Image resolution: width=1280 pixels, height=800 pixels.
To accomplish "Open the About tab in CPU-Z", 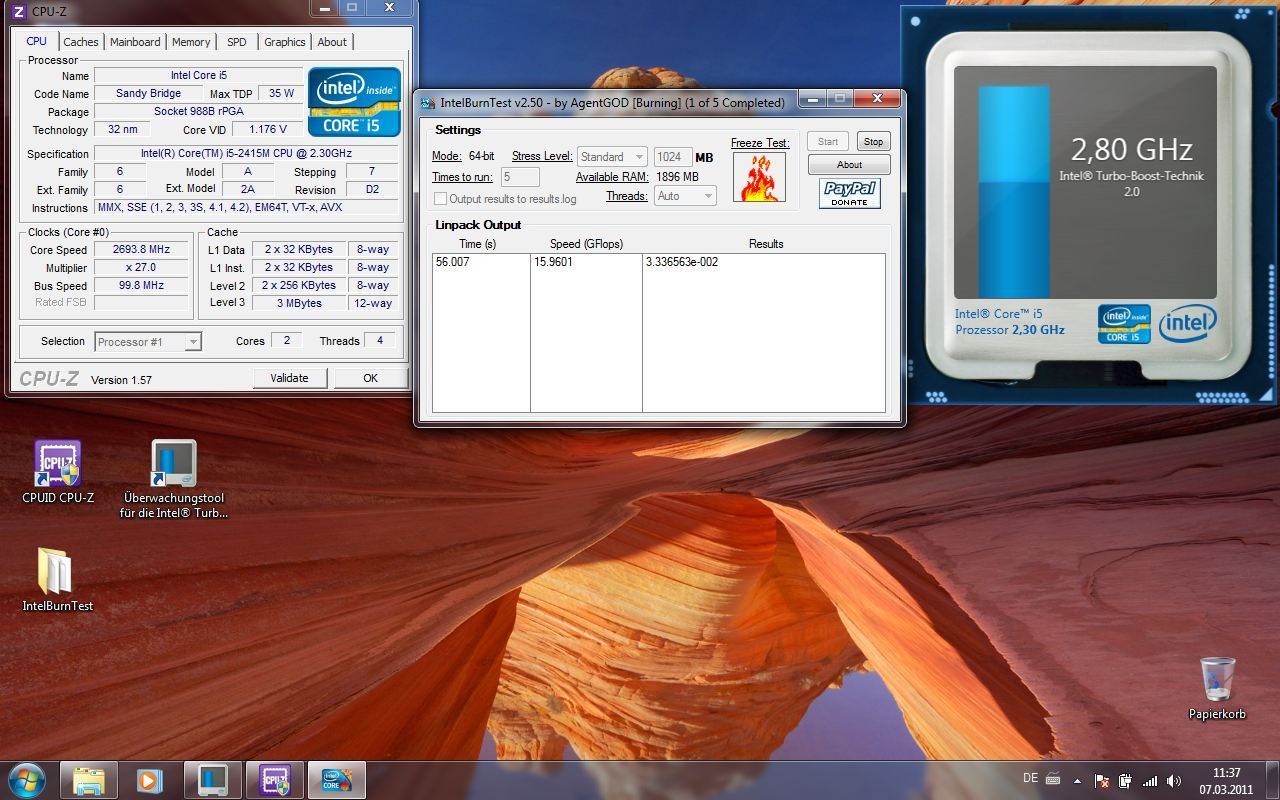I will pyautogui.click(x=332, y=42).
